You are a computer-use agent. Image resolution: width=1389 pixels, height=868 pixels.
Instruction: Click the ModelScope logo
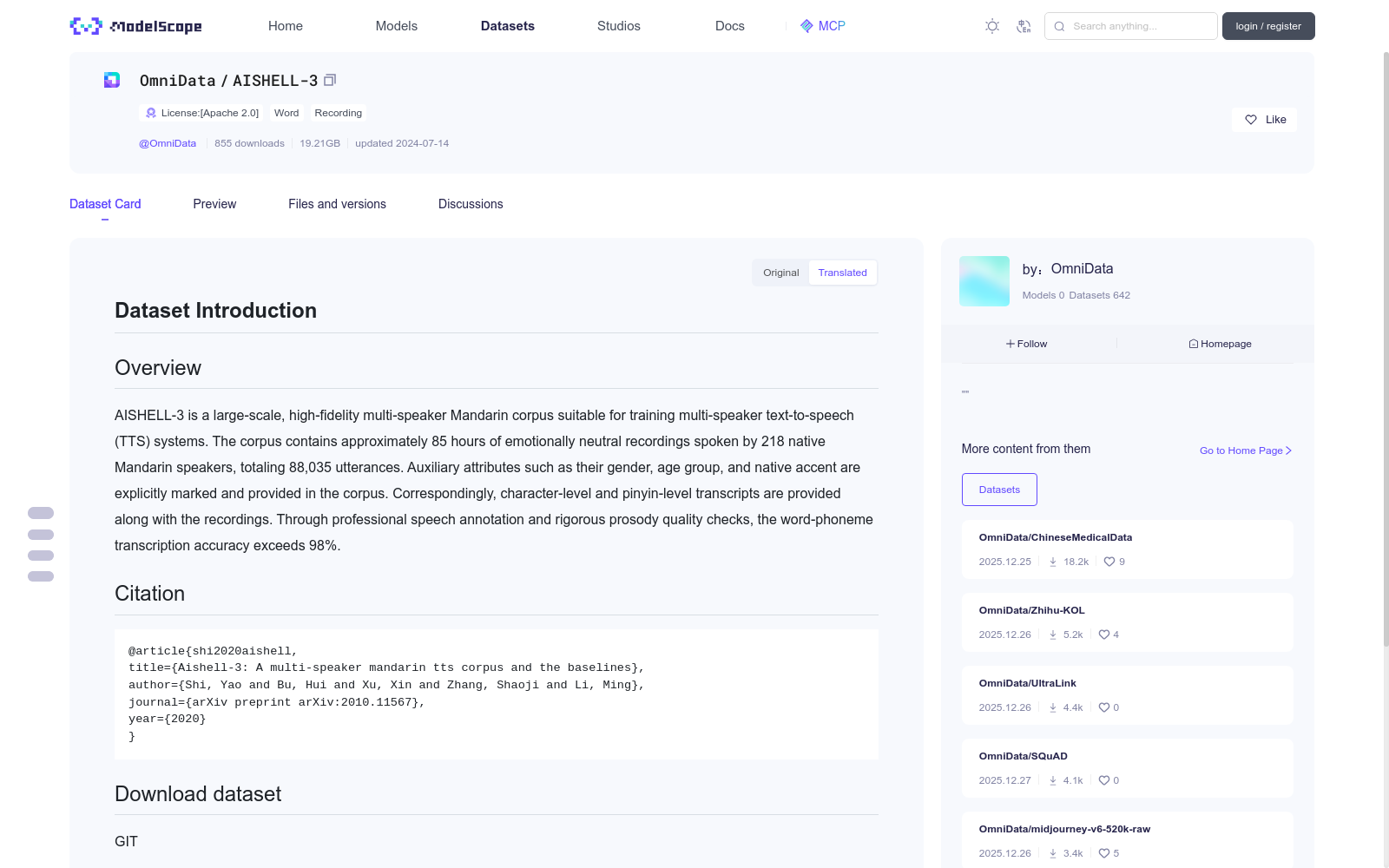(135, 26)
